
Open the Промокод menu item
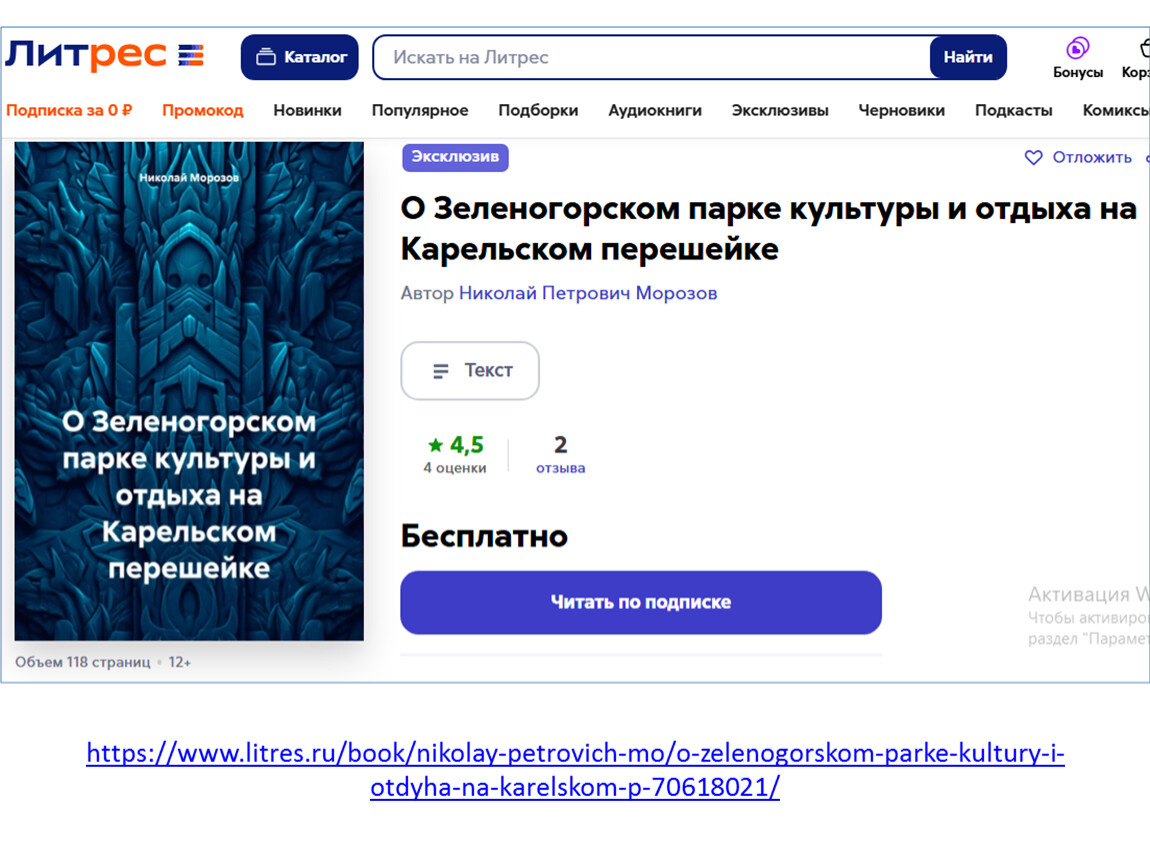coord(202,110)
